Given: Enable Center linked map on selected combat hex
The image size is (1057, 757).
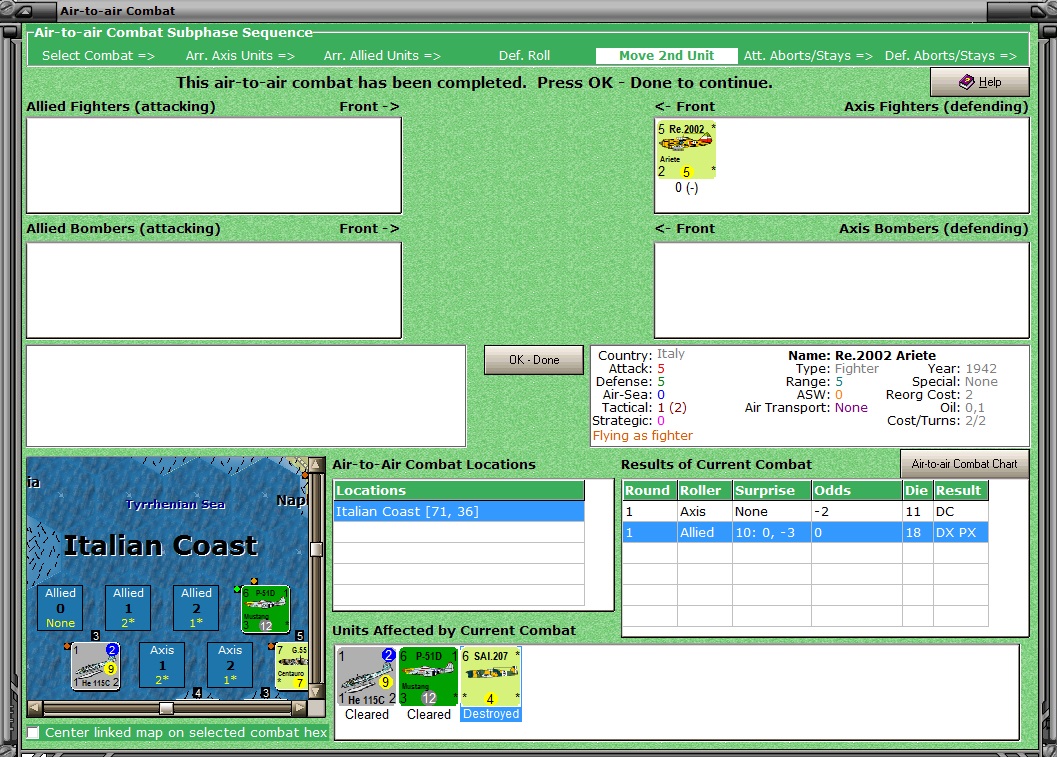Looking at the screenshot, I should click(33, 732).
